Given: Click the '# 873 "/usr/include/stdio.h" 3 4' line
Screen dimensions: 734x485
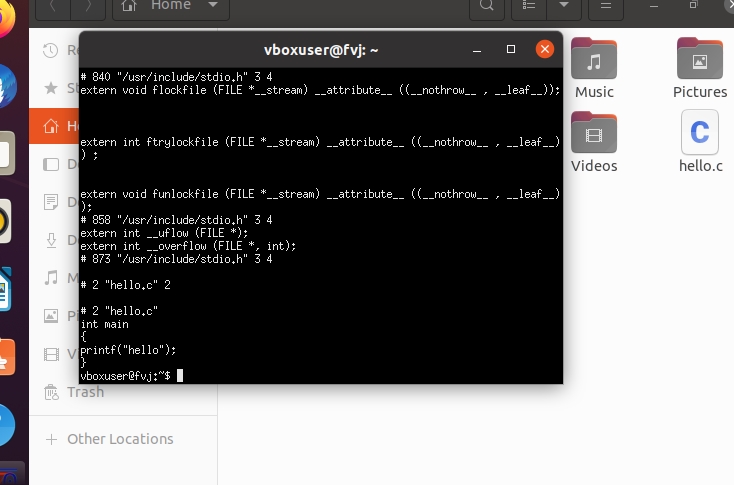Looking at the screenshot, I should point(176,259).
